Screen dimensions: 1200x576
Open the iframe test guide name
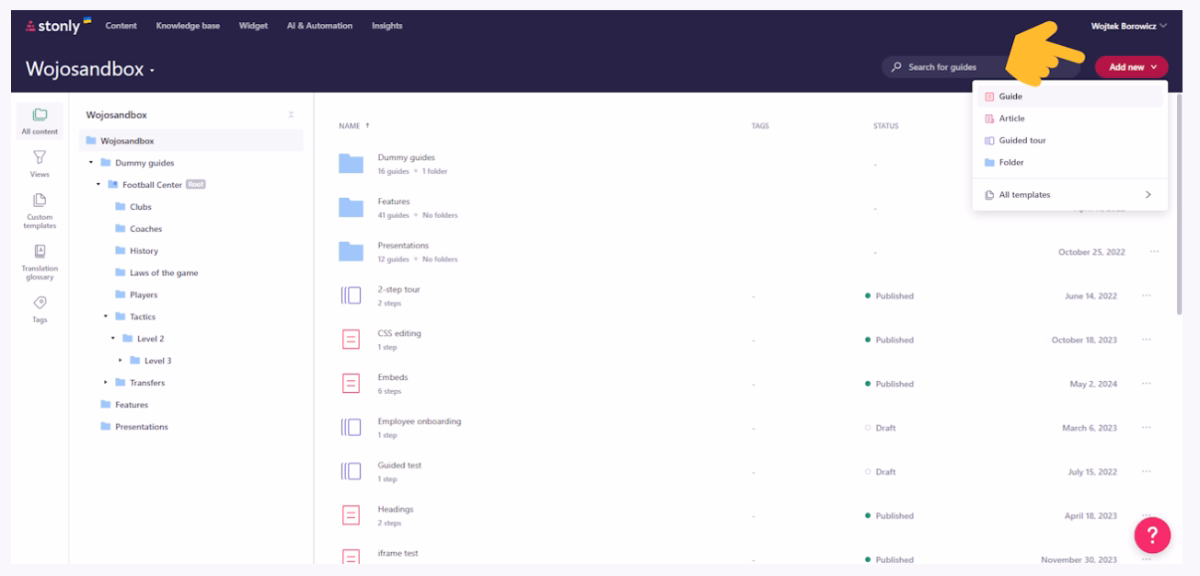(x=398, y=553)
